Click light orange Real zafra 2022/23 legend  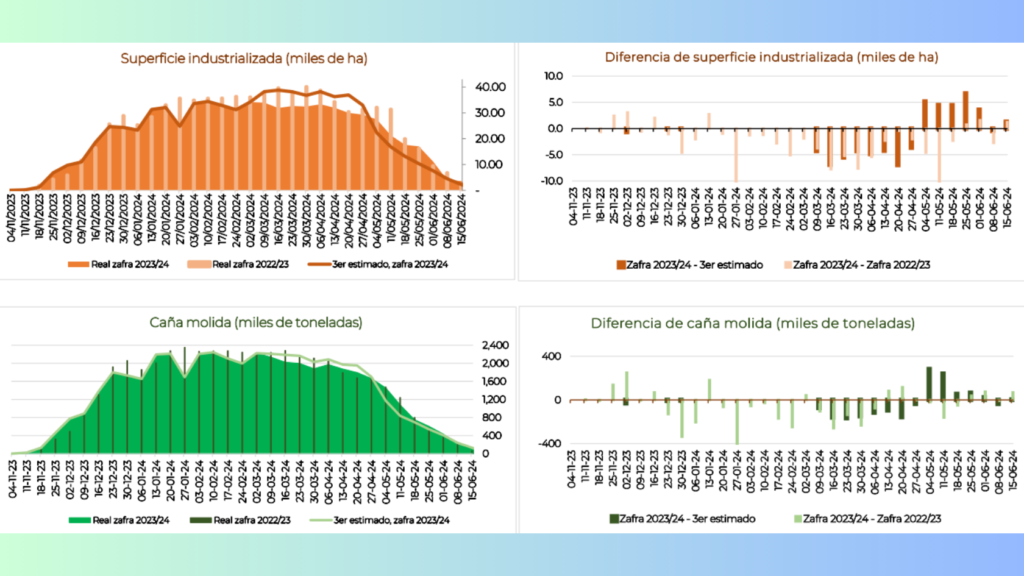point(238,264)
